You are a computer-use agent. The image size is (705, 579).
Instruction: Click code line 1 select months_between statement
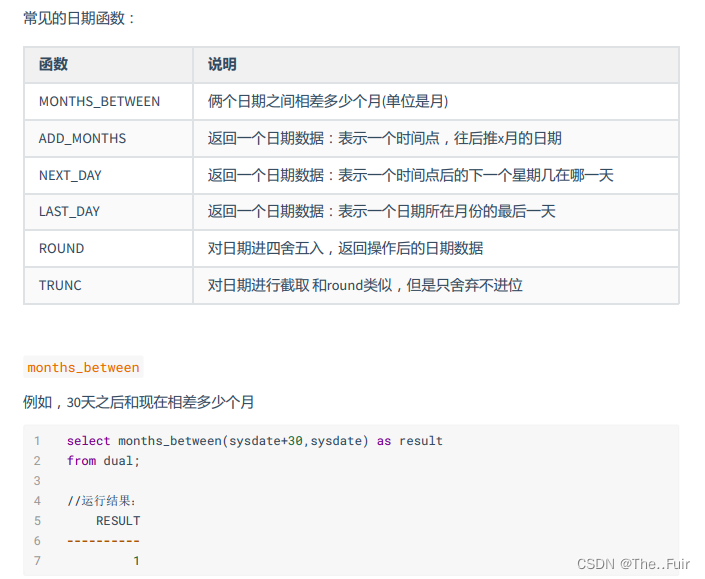coord(254,441)
